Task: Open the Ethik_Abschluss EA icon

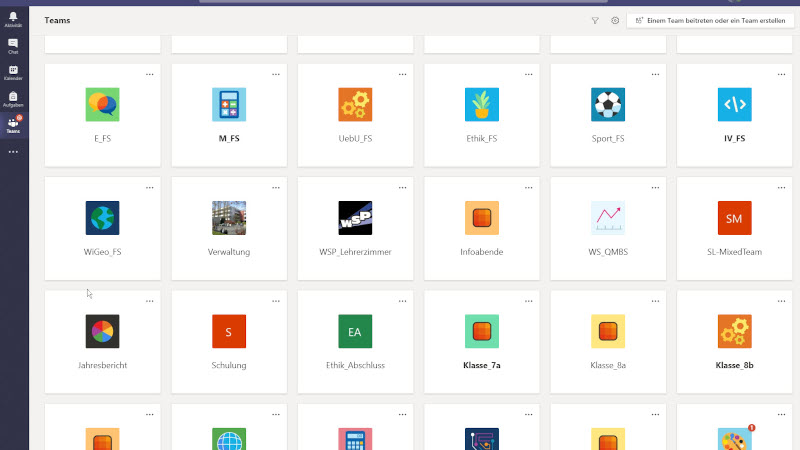Action: (355, 331)
